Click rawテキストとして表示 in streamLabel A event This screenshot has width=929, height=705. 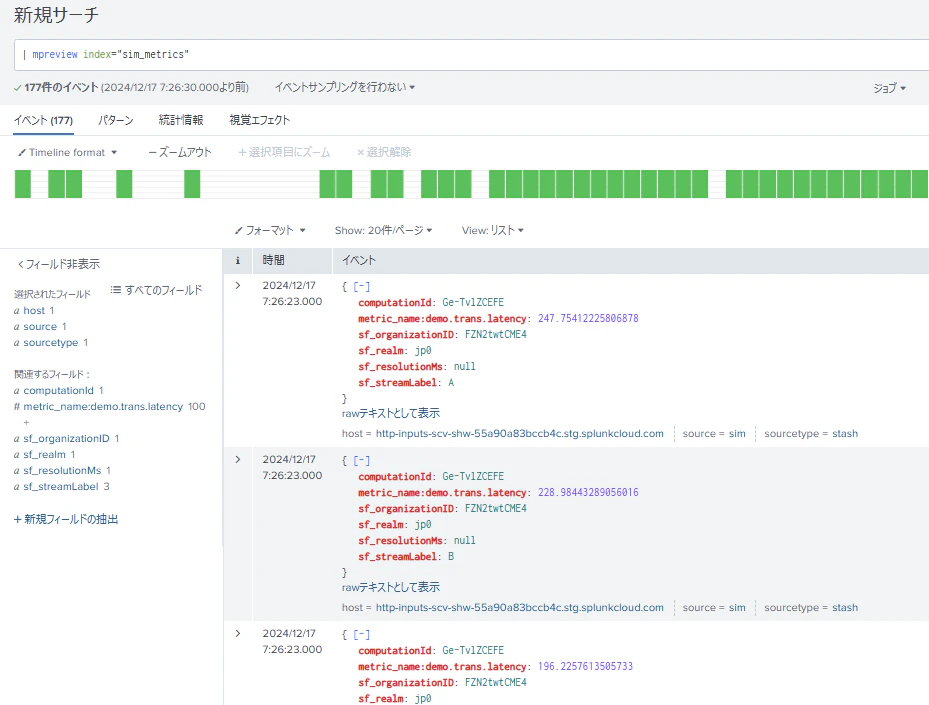tap(391, 413)
